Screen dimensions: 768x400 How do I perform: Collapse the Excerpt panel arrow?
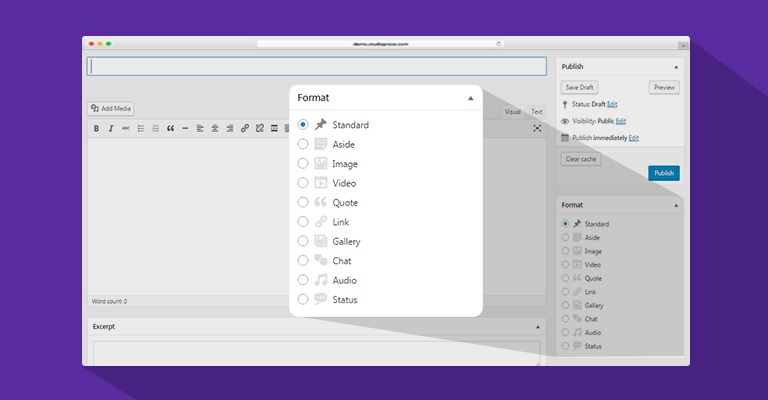[x=538, y=327]
